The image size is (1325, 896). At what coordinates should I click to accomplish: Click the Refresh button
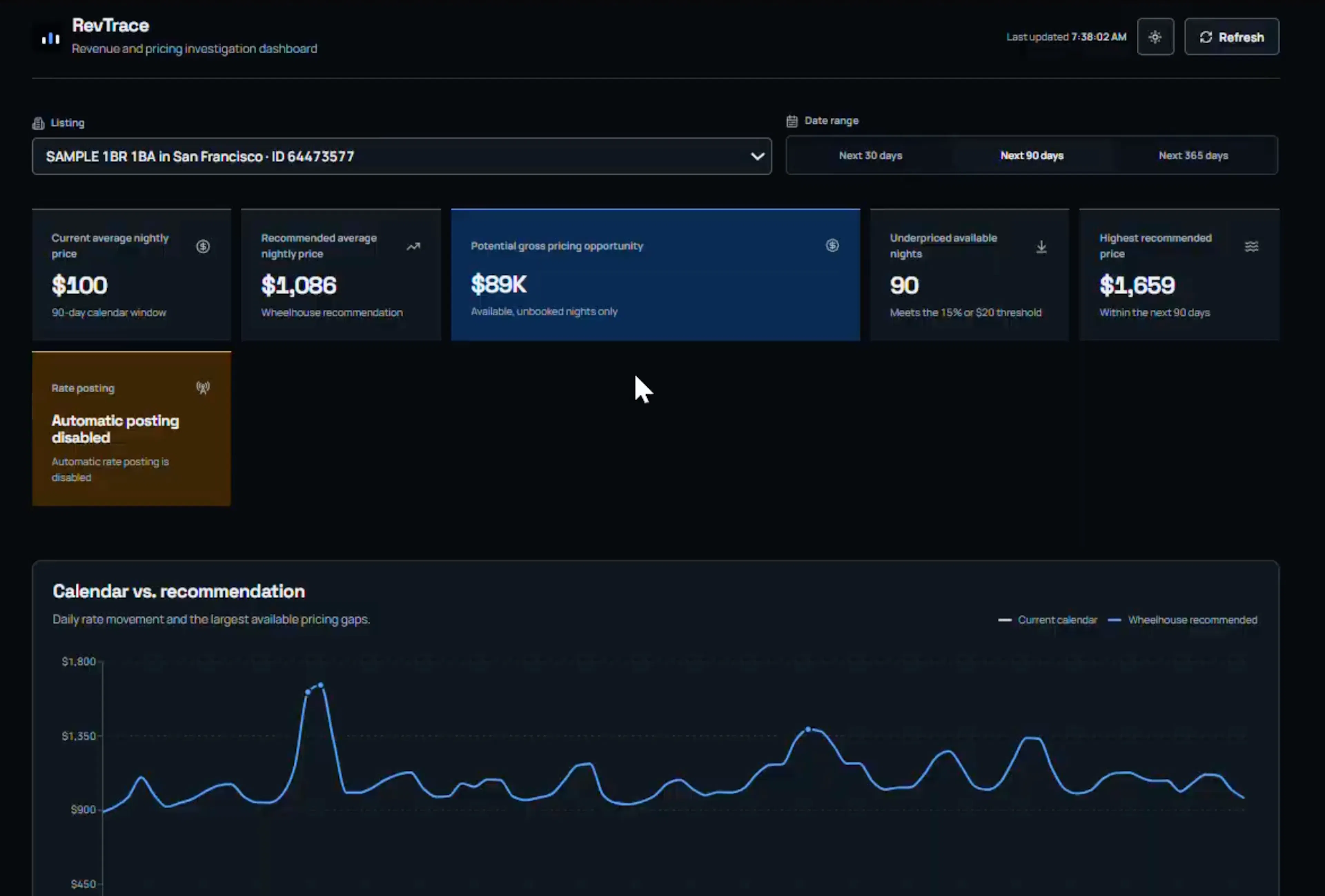tap(1231, 37)
